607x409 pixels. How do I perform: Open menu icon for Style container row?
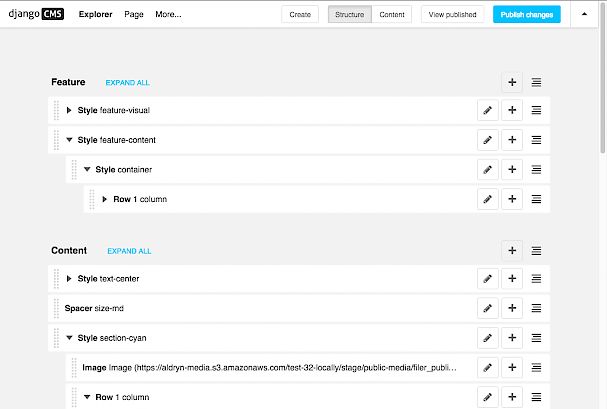[536, 169]
